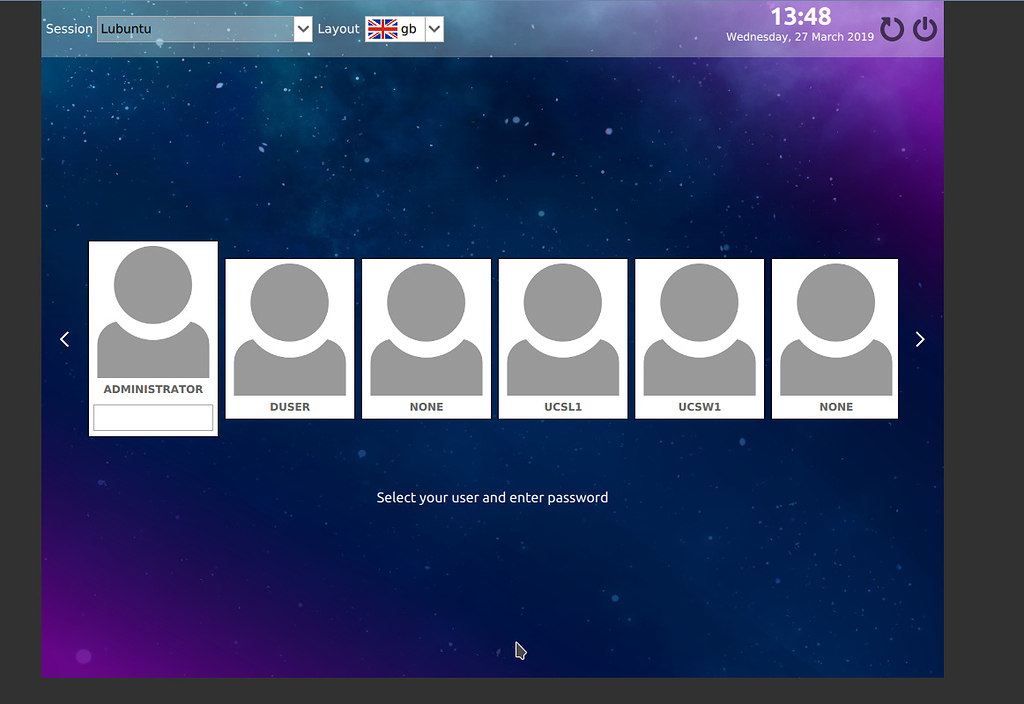
Task: Click the British flag keyboard layout icon
Action: click(x=381, y=29)
